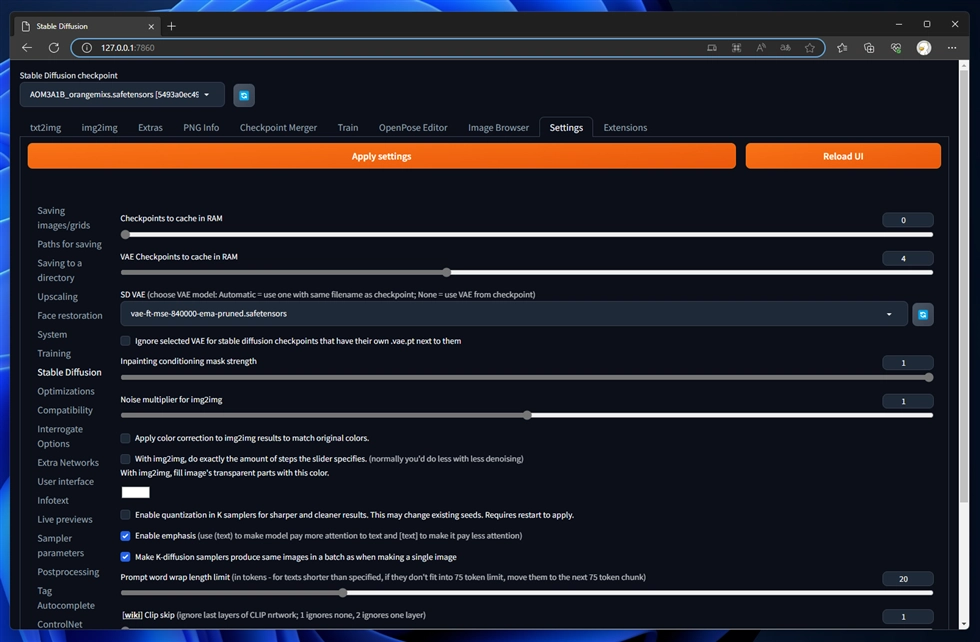Check img2img exact steps option
This screenshot has height=642, width=980.
coord(126,459)
